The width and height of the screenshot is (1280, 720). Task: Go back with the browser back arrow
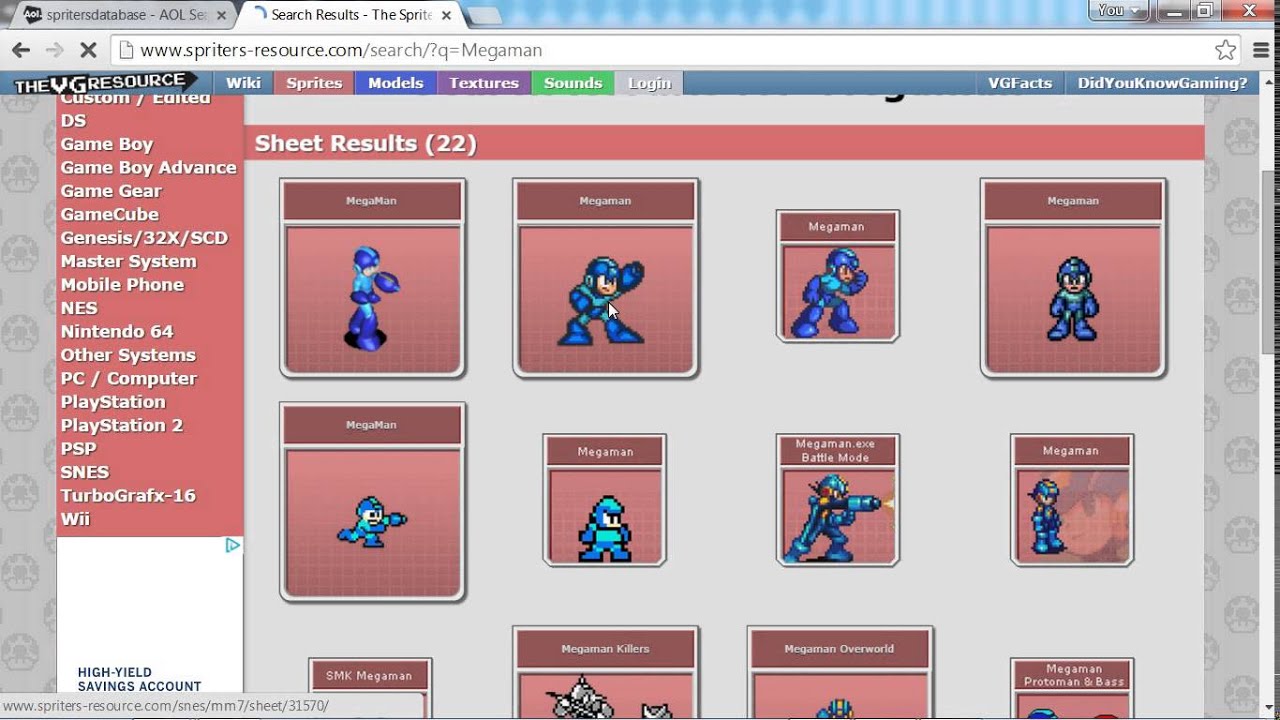pyautogui.click(x=21, y=50)
